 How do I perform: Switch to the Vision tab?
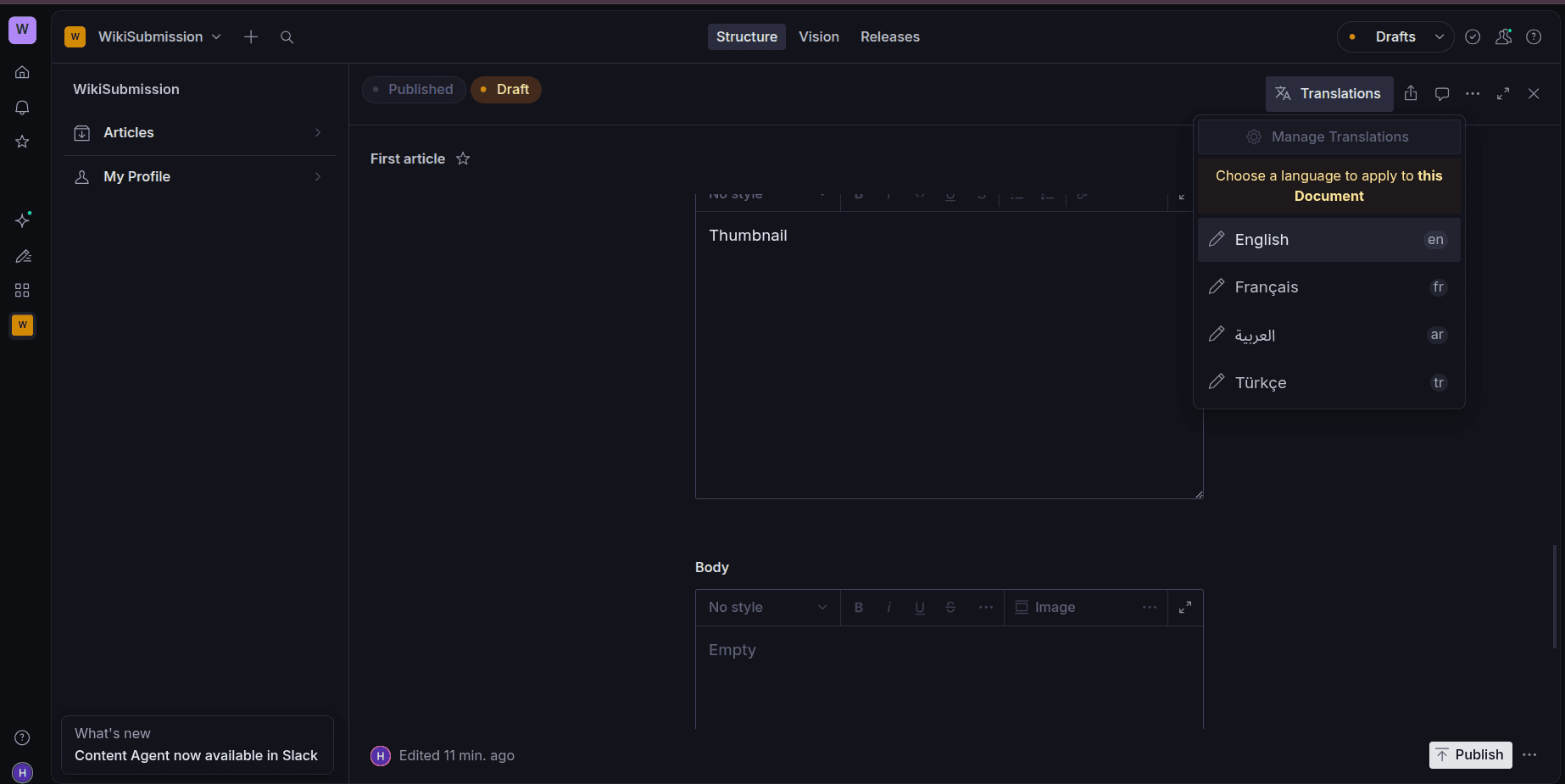[818, 36]
